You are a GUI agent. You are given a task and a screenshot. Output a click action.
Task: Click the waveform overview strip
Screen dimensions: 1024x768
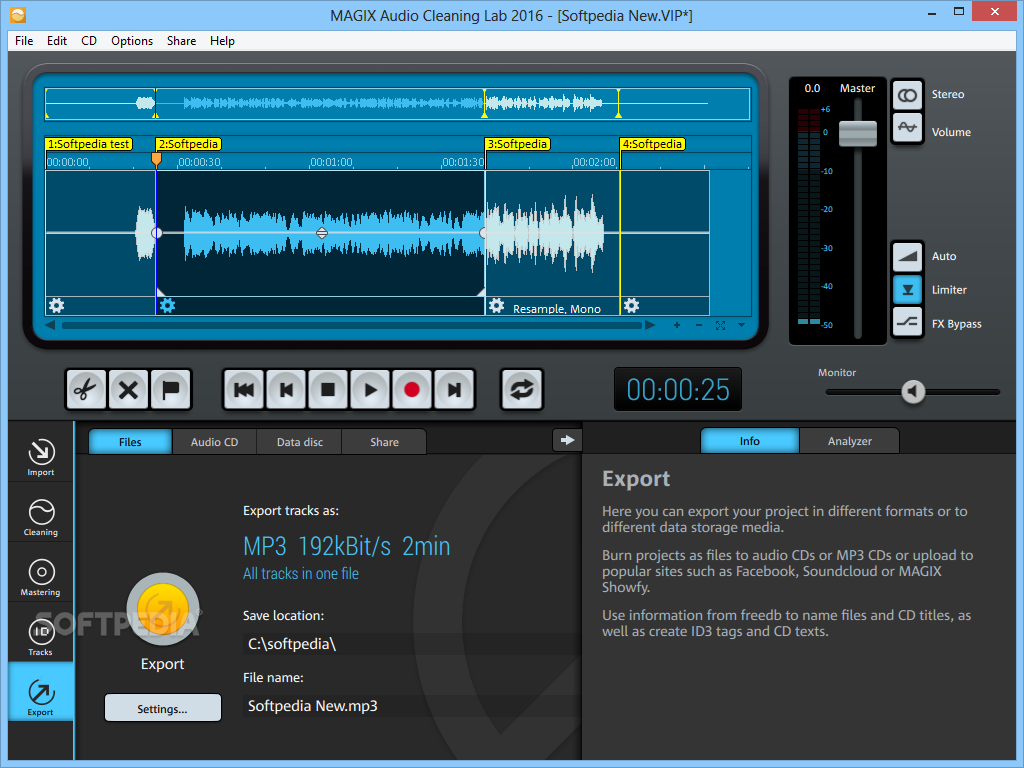398,104
